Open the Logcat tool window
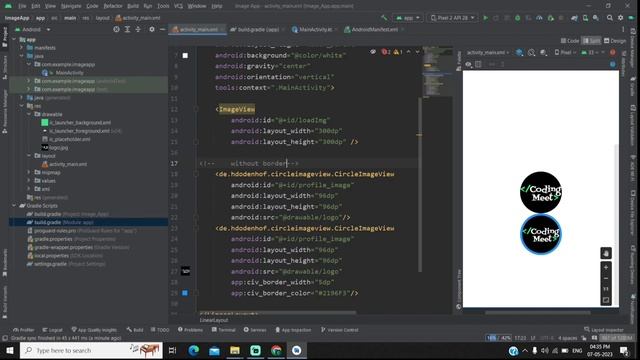The height and width of the screenshot is (360, 640). (52, 330)
